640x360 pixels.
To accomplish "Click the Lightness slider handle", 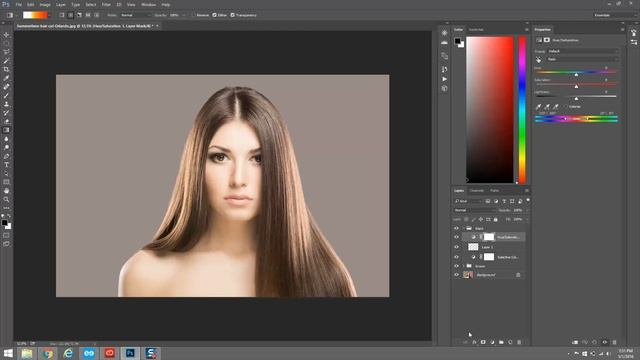I will click(x=576, y=99).
